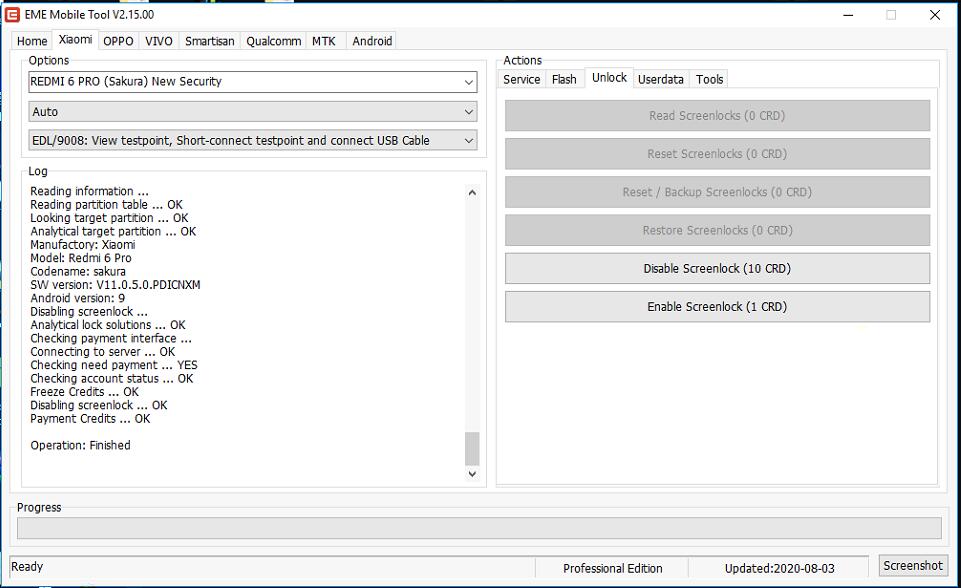Go to the Smartisan tab
The width and height of the screenshot is (961, 588).
click(x=210, y=41)
